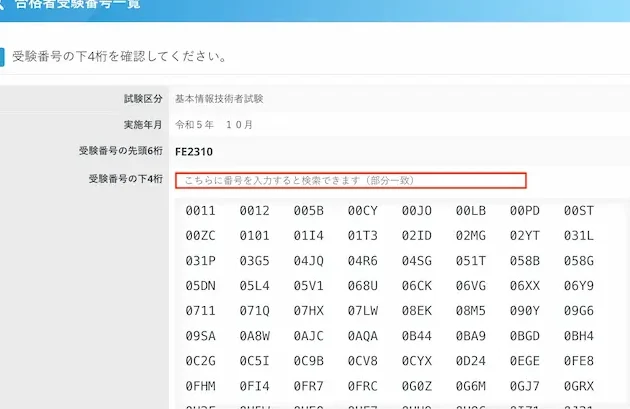Select exam number 02MG

point(470,236)
